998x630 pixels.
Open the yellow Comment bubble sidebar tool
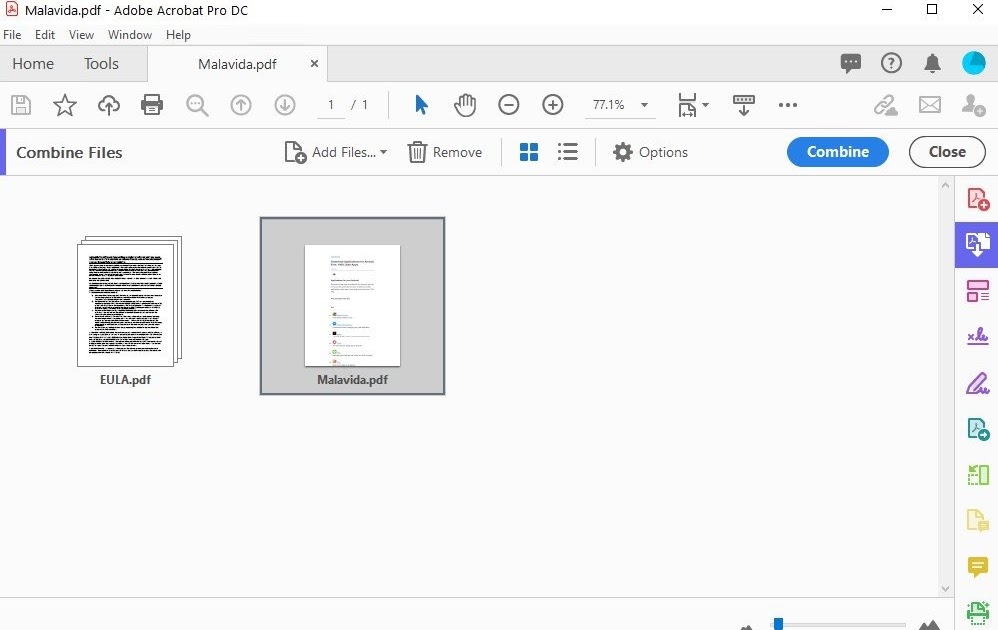coord(978,566)
